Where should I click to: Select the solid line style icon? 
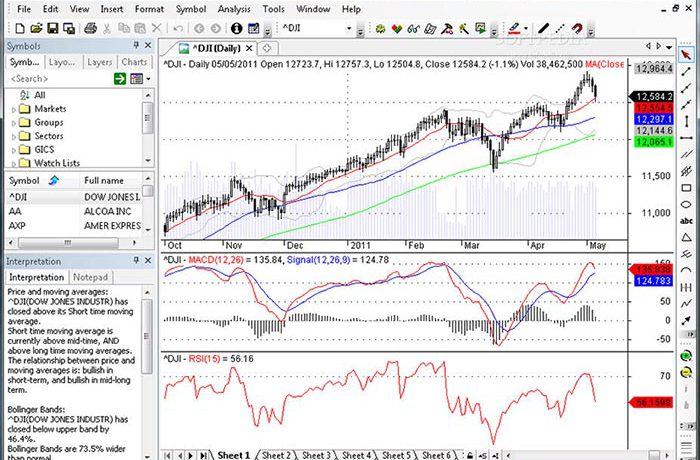coord(543,29)
